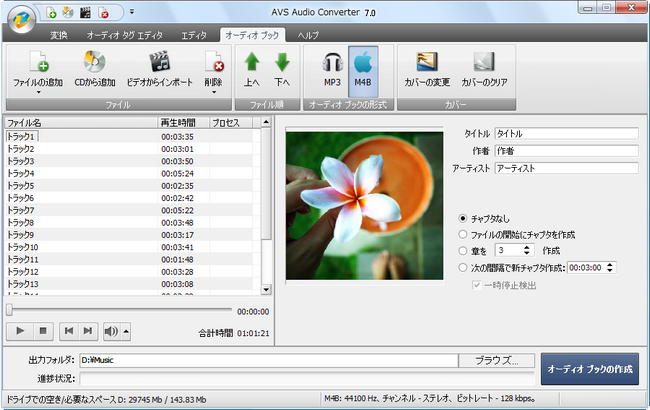Click file list scroll up arrow
The image size is (650, 410).
coord(266,122)
